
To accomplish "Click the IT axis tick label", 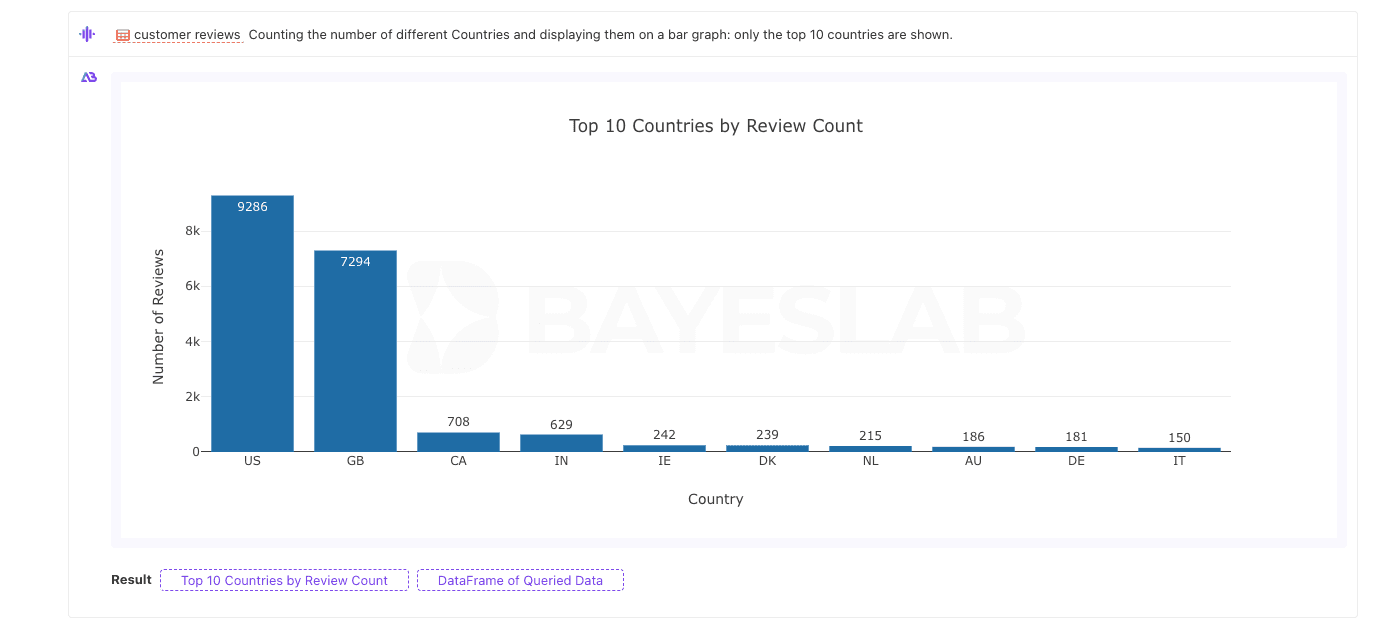I will pos(1179,461).
